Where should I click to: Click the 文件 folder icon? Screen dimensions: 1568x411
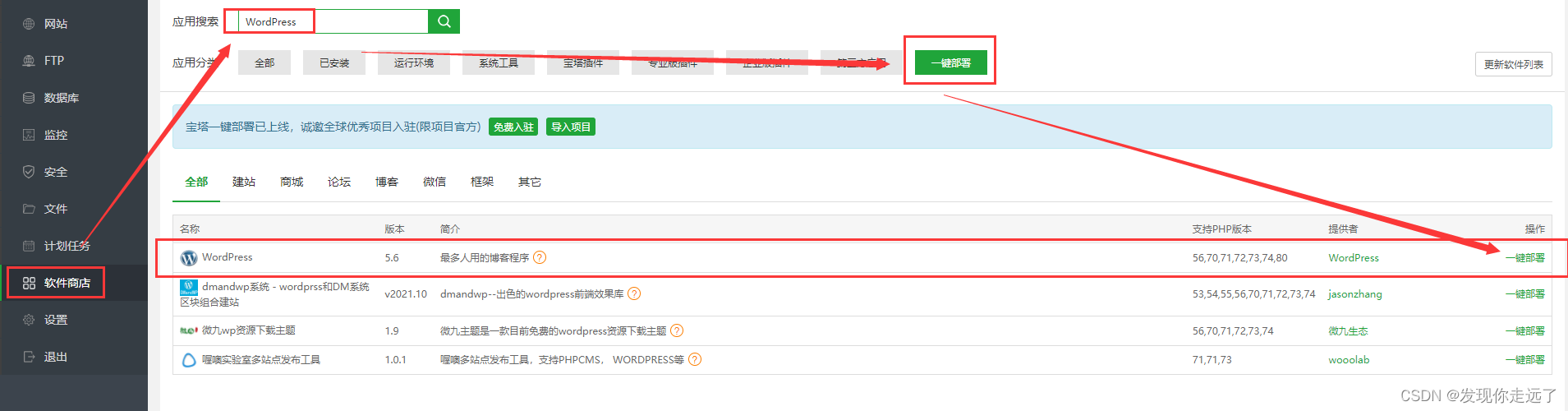[29, 209]
